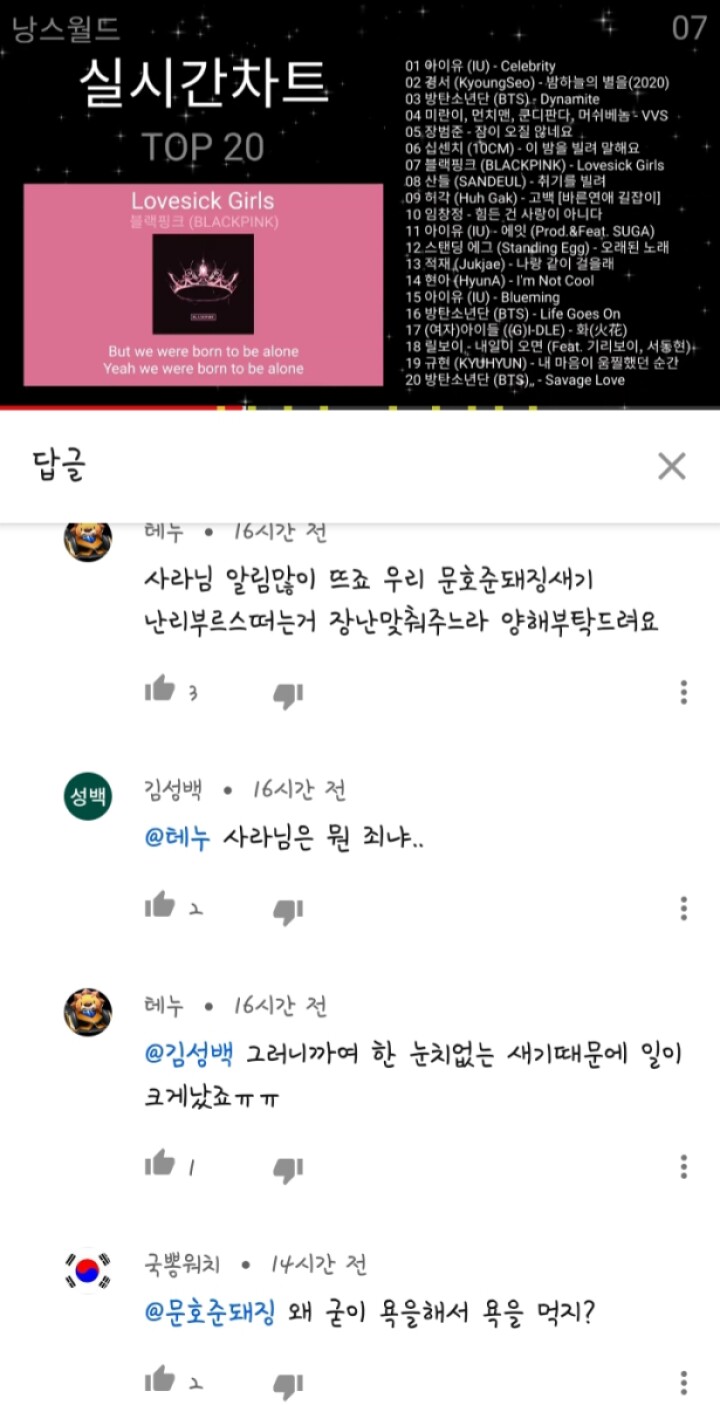Open more options for 헤누's first comment
The image size is (720, 1405).
684,692
